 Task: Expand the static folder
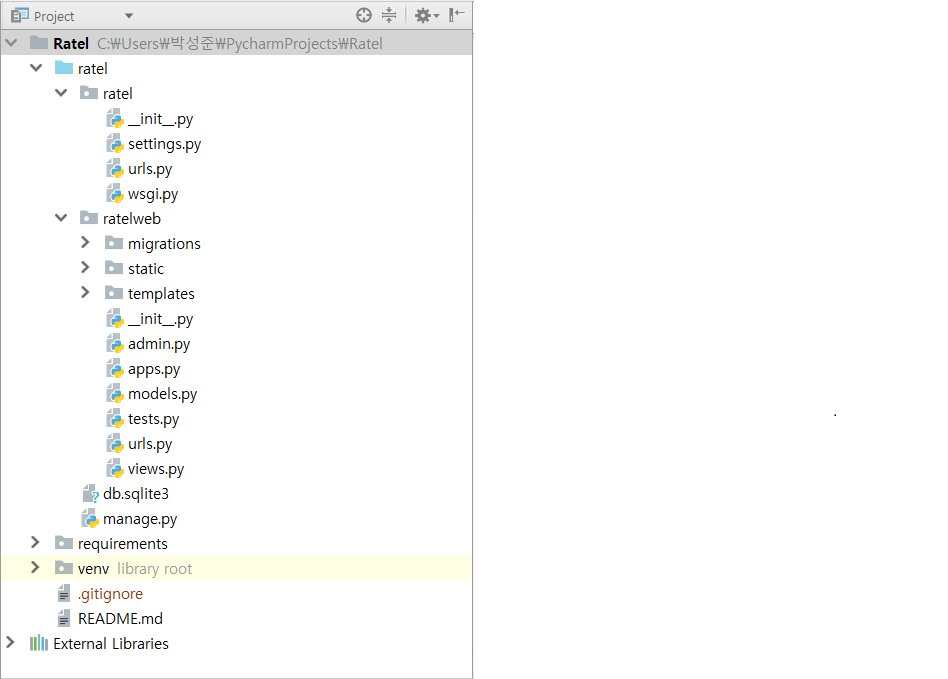click(86, 268)
